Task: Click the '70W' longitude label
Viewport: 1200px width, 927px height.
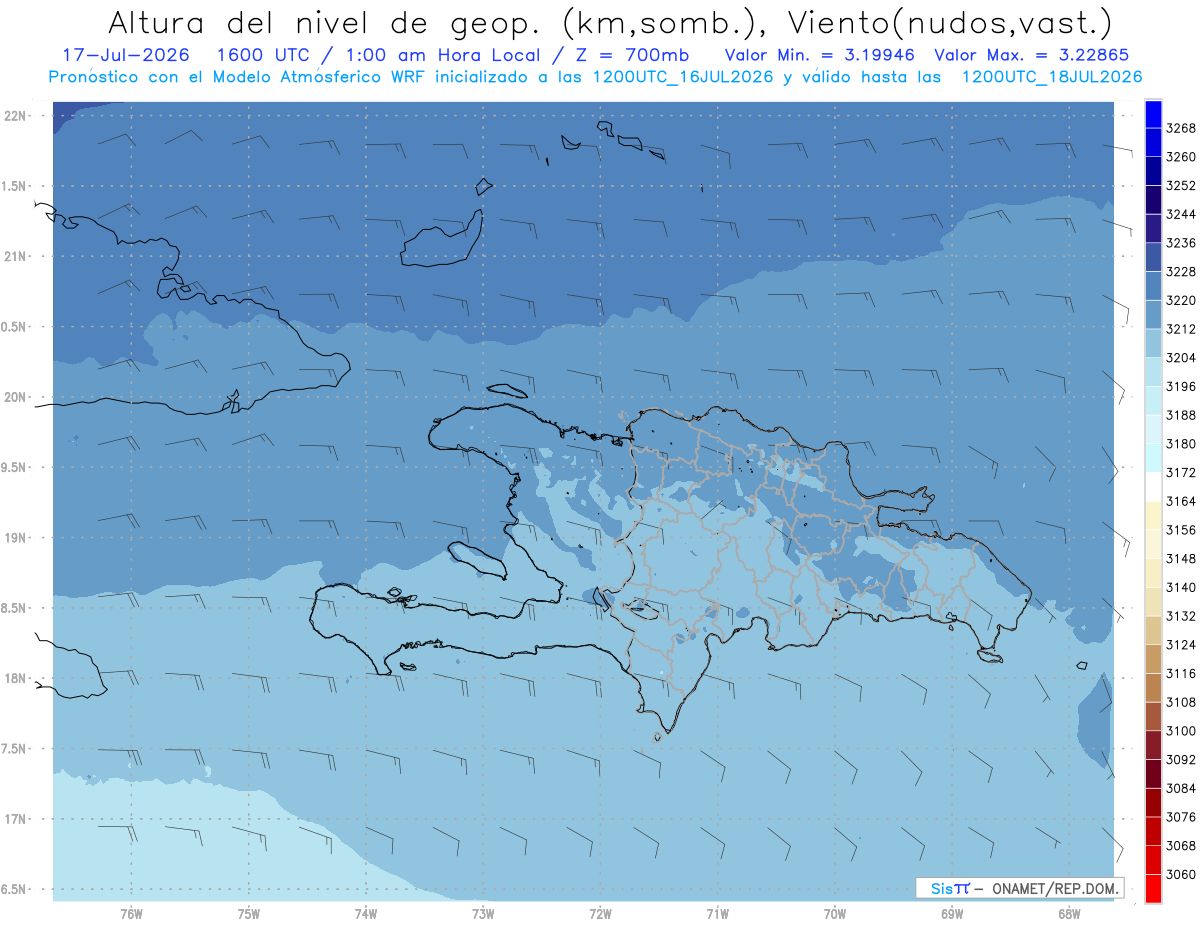Action: coord(835,914)
